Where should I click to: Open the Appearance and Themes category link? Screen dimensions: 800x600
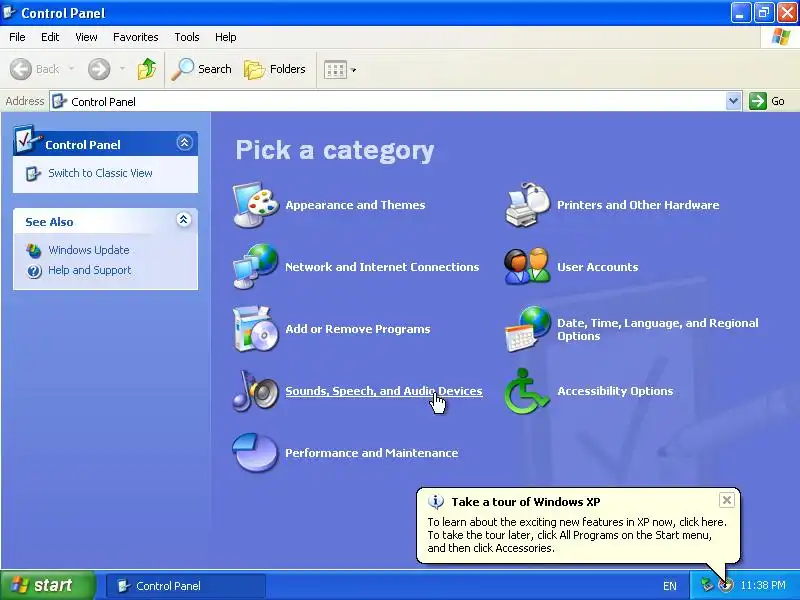pyautogui.click(x=355, y=205)
